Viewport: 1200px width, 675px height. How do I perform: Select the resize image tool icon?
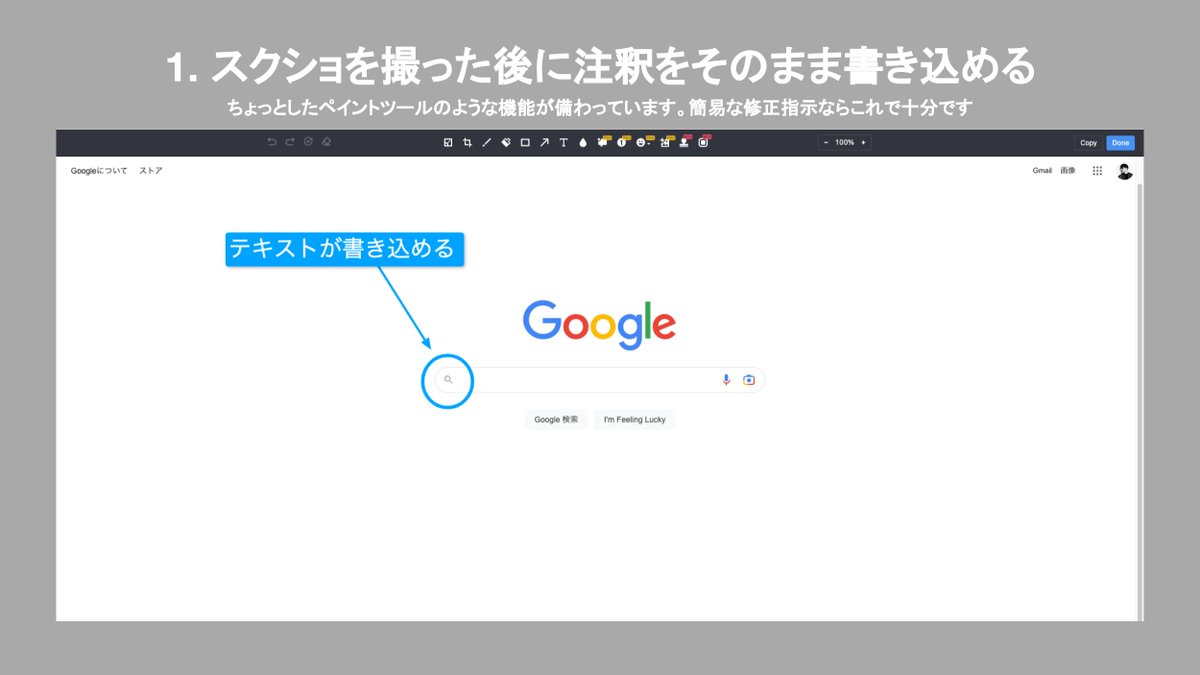pos(448,142)
